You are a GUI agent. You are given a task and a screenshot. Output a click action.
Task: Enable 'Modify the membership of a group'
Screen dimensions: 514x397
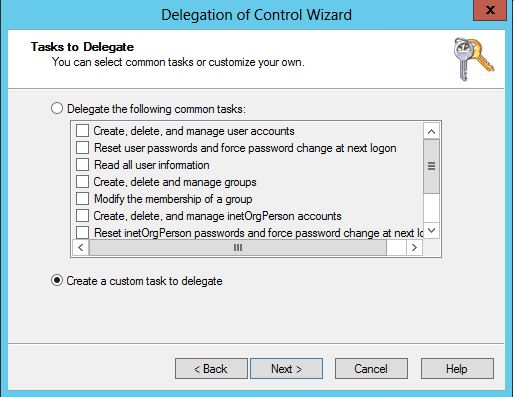[82, 199]
